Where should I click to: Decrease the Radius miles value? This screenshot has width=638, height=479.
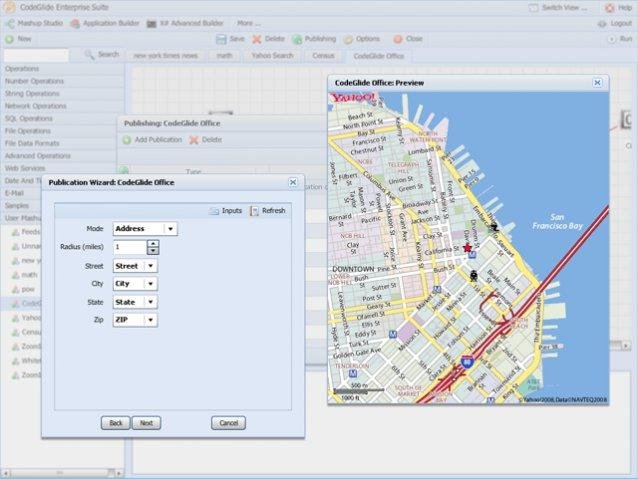153,251
